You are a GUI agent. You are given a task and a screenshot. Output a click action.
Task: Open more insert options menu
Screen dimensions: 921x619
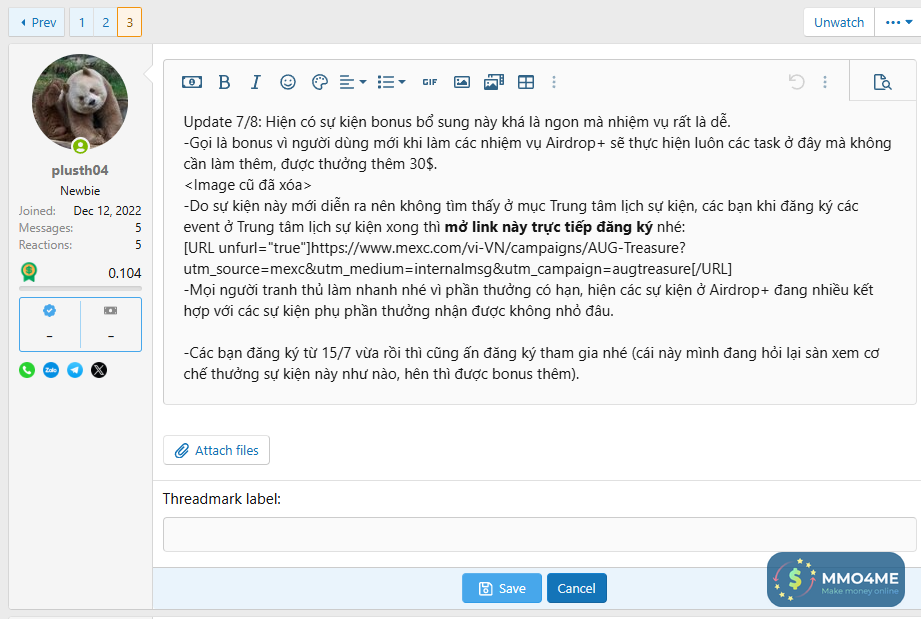(x=553, y=82)
